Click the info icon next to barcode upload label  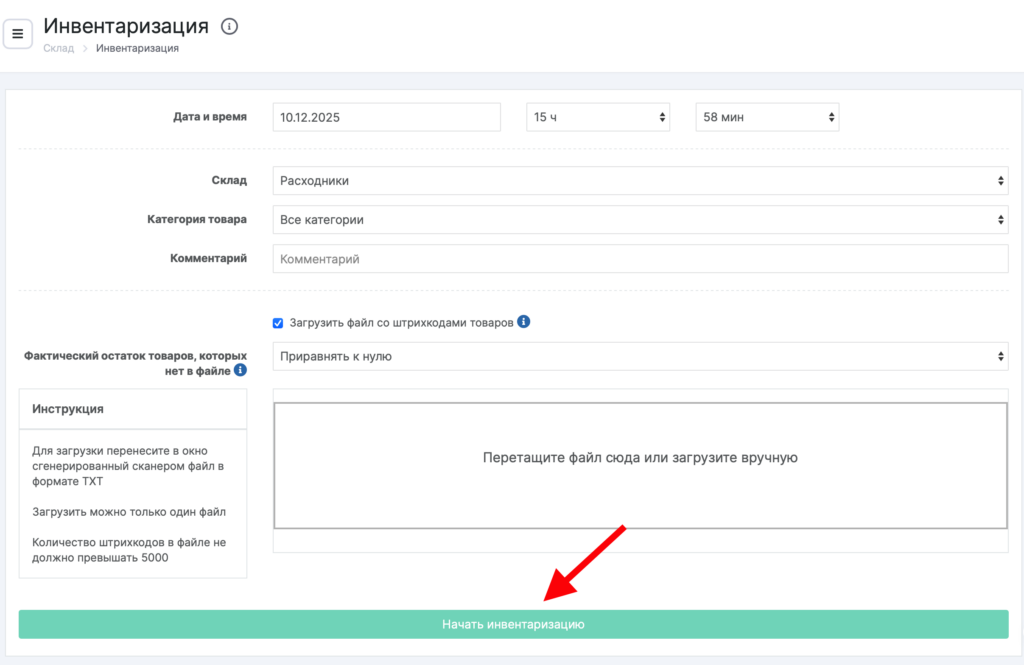tap(523, 322)
